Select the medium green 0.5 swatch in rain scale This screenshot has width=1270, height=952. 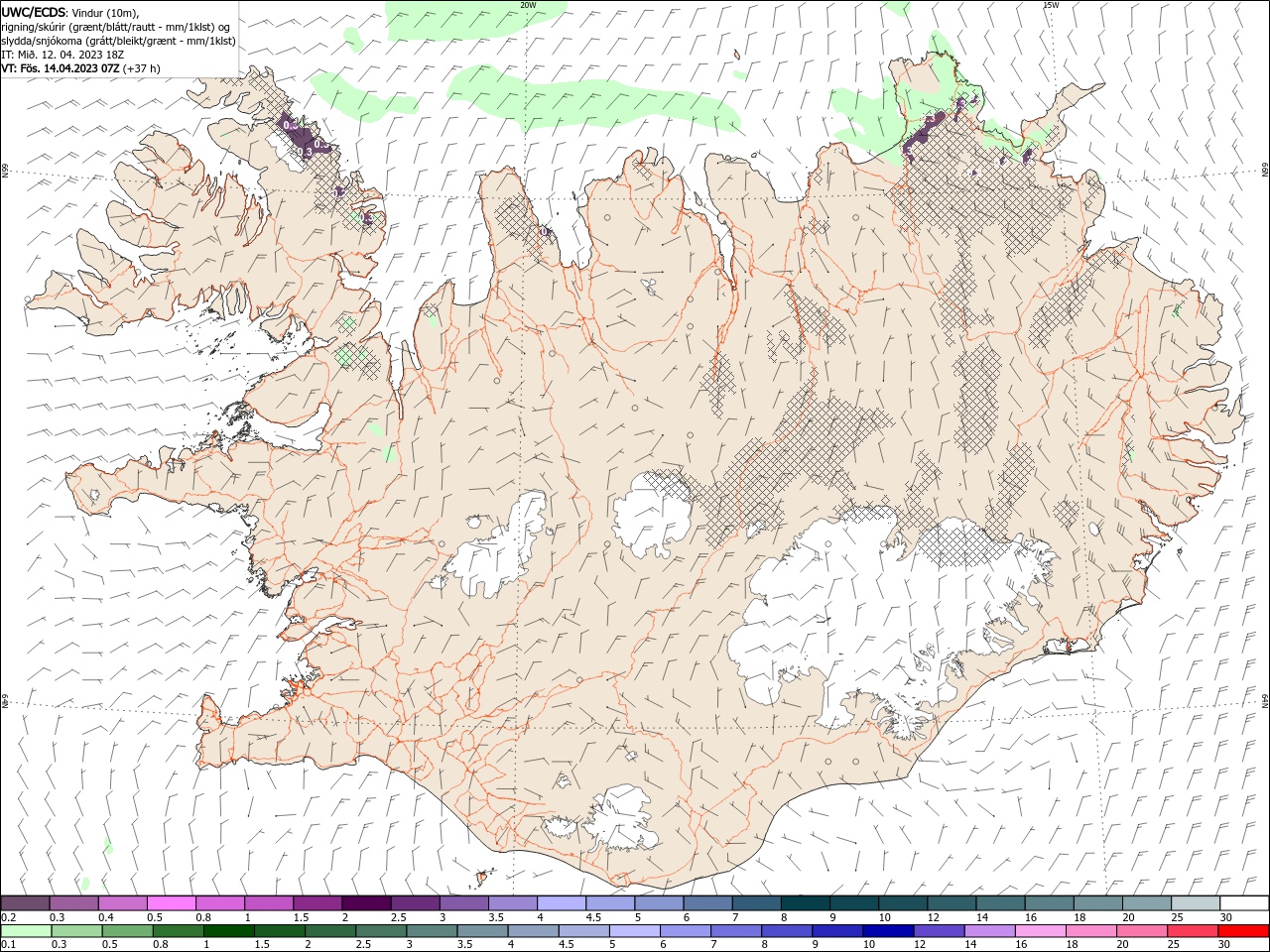127,931
